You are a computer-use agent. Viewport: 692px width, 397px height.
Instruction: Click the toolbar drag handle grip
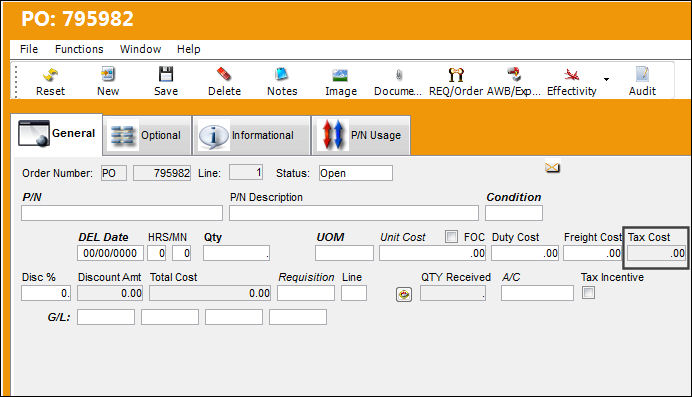pyautogui.click(x=16, y=81)
